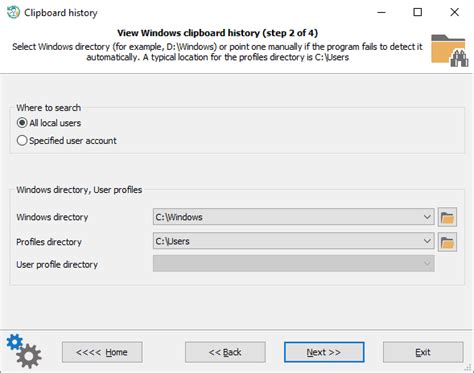Click the 'User profile directory' label

[57, 265]
